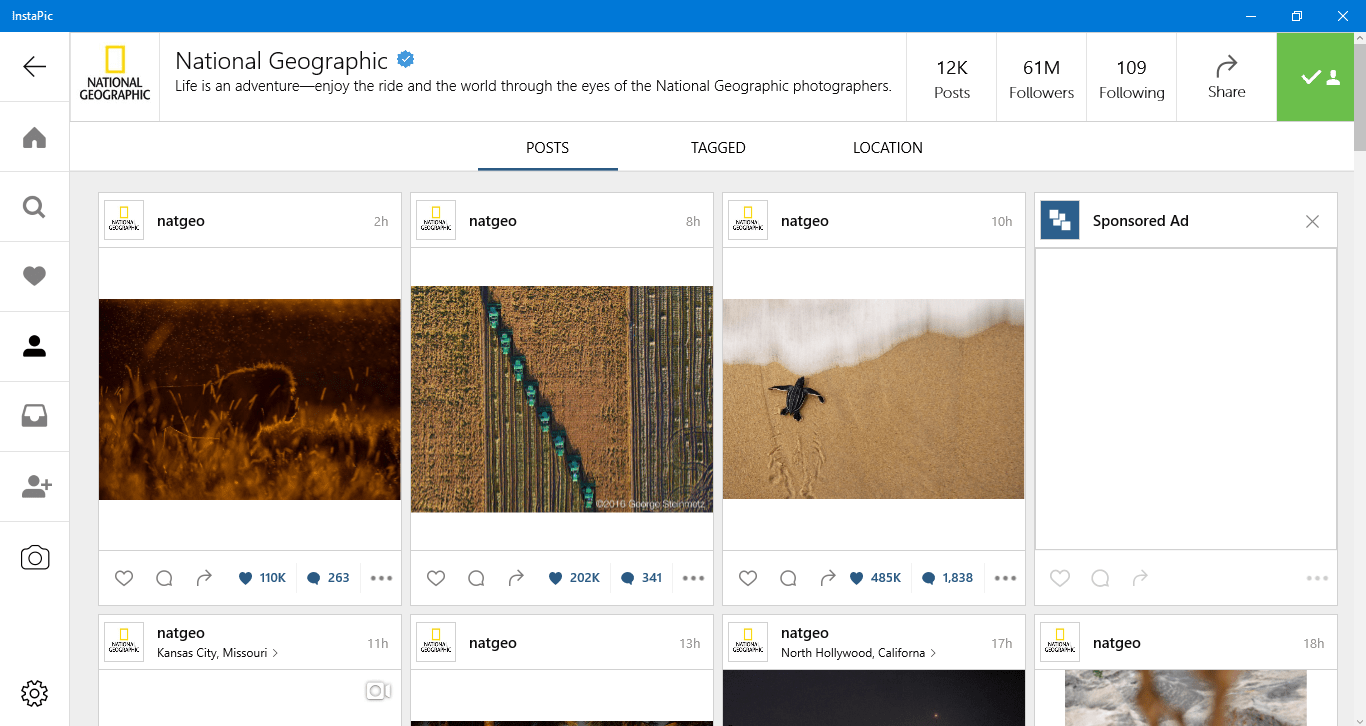1366x726 pixels.
Task: Open more options for the 10h post
Action: 1005,578
